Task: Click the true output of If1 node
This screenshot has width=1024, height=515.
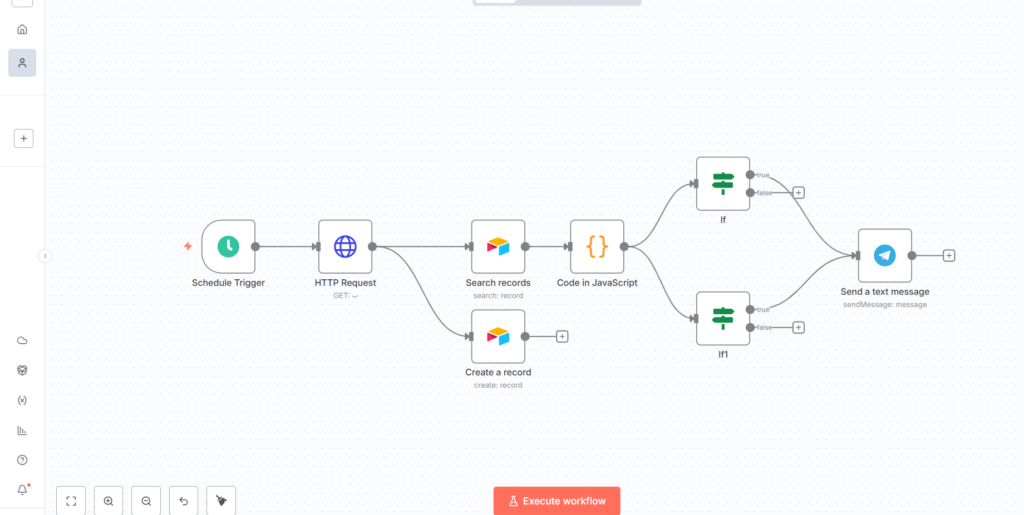Action: [750, 309]
